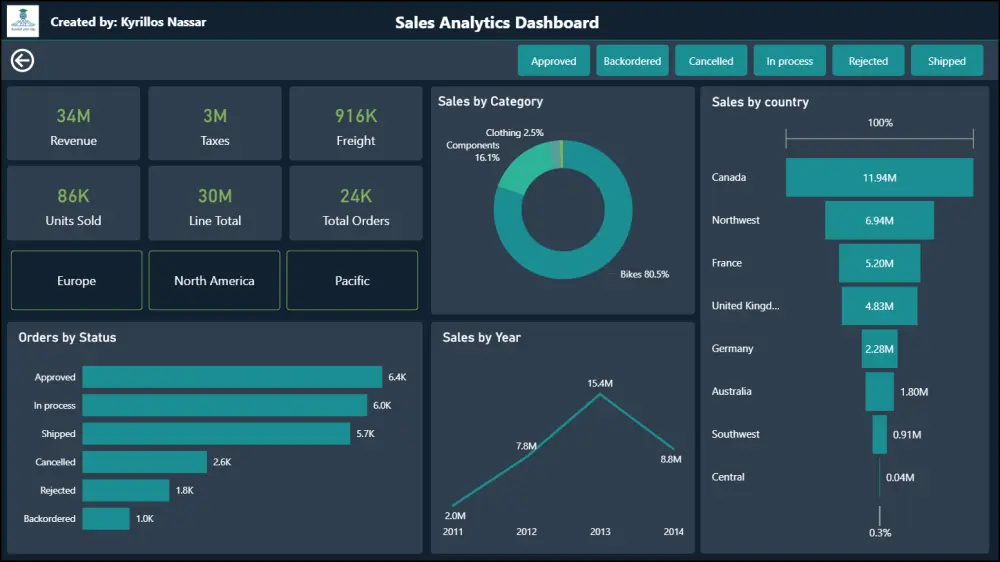Click the 2.0M data point for 2011

pos(453,505)
